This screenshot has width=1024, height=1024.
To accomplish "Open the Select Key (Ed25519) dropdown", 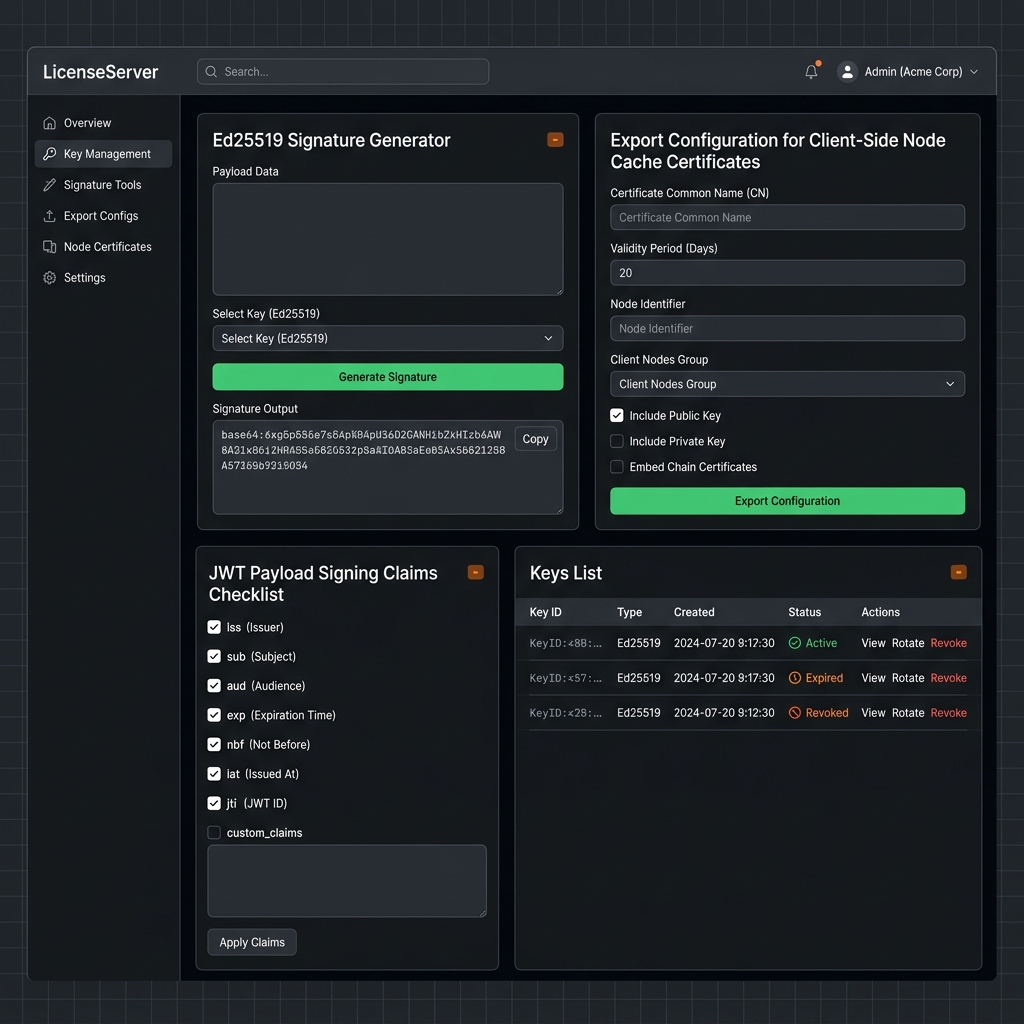I will pos(388,338).
